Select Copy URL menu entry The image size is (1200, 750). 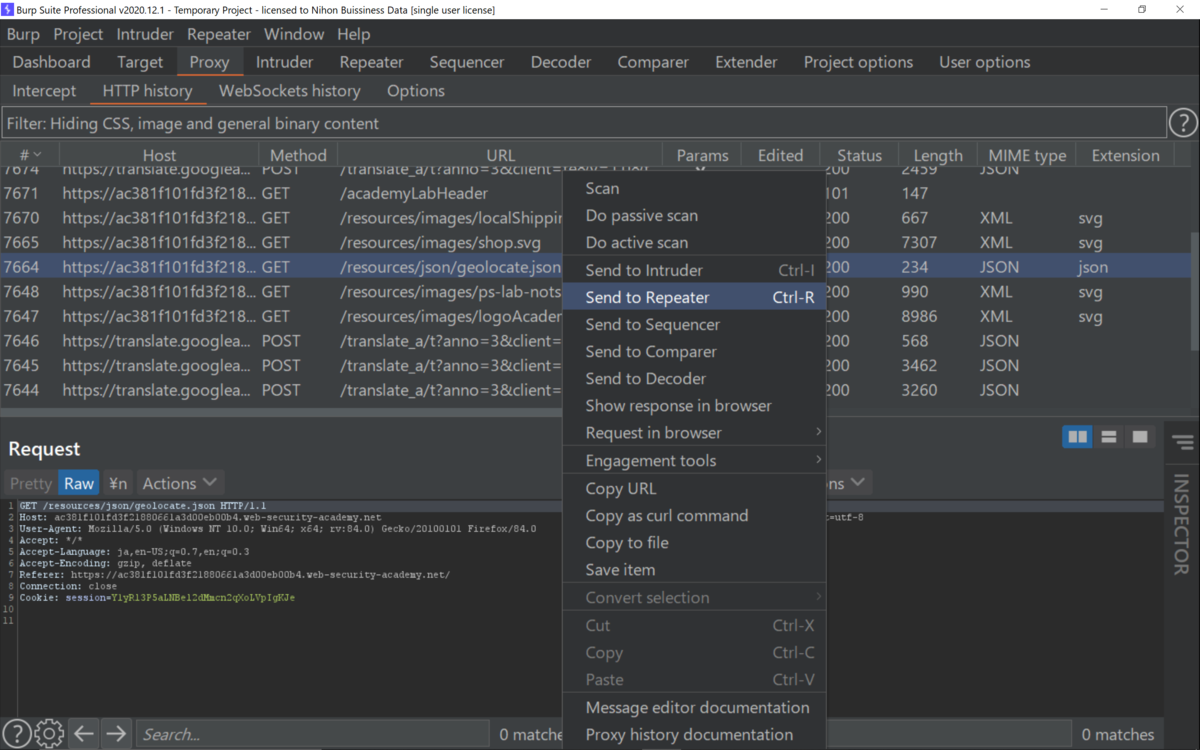click(x=695, y=489)
